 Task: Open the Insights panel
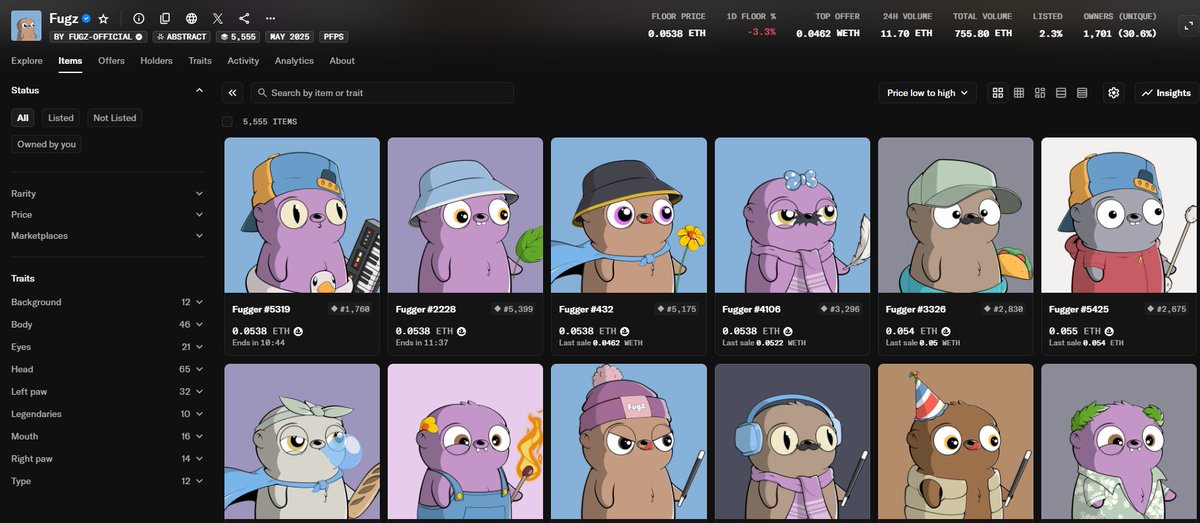click(x=1166, y=93)
